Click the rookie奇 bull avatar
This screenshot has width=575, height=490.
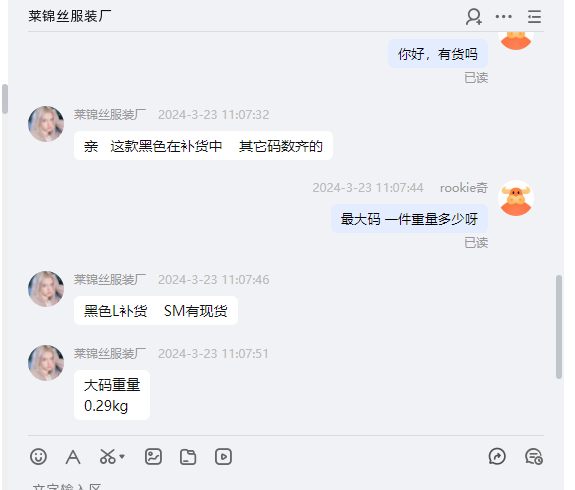click(516, 198)
